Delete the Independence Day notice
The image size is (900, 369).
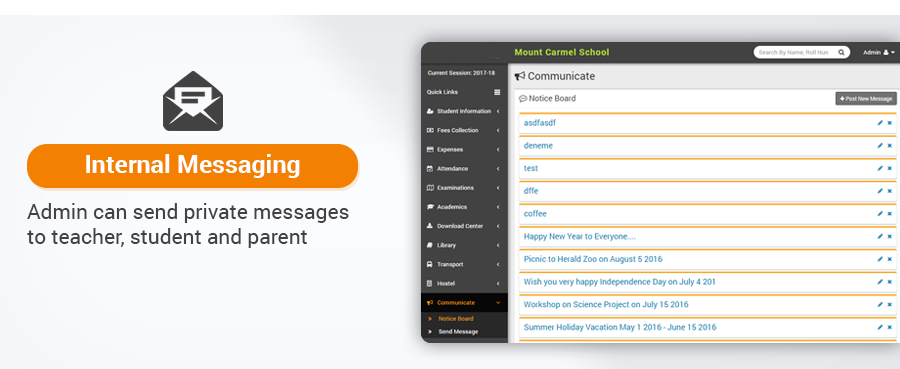click(x=890, y=282)
